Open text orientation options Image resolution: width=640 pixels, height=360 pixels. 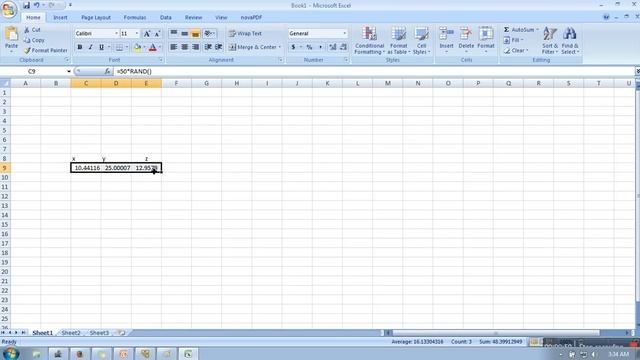coord(209,33)
